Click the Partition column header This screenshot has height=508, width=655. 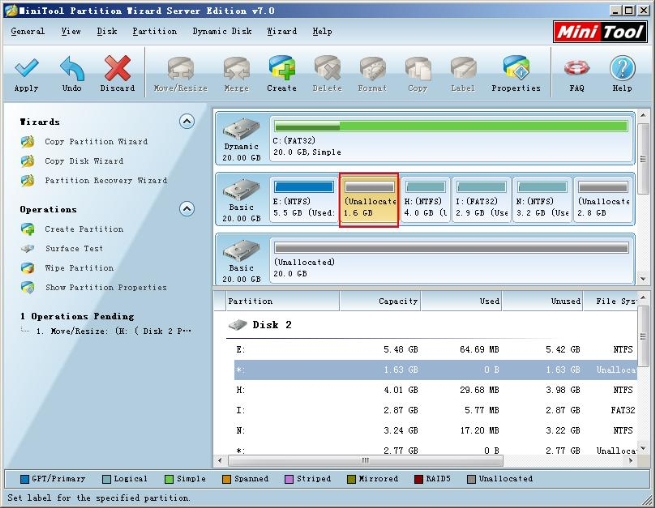(282, 301)
